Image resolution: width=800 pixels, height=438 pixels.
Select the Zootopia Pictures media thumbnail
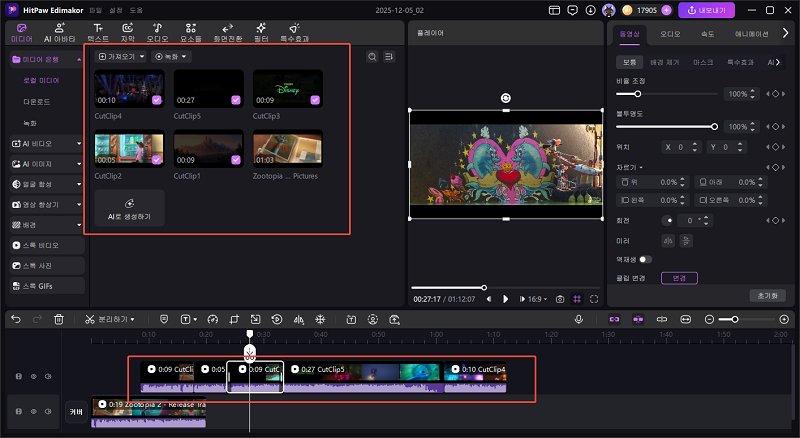(287, 149)
